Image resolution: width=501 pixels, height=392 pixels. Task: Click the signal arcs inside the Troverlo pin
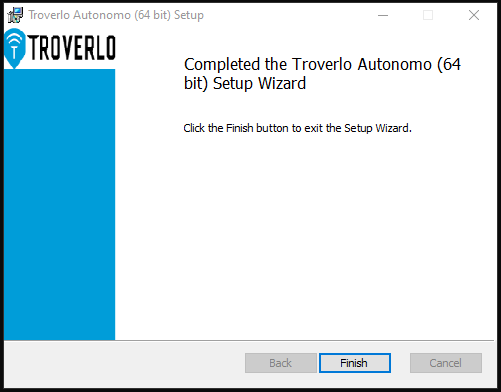tap(14, 42)
